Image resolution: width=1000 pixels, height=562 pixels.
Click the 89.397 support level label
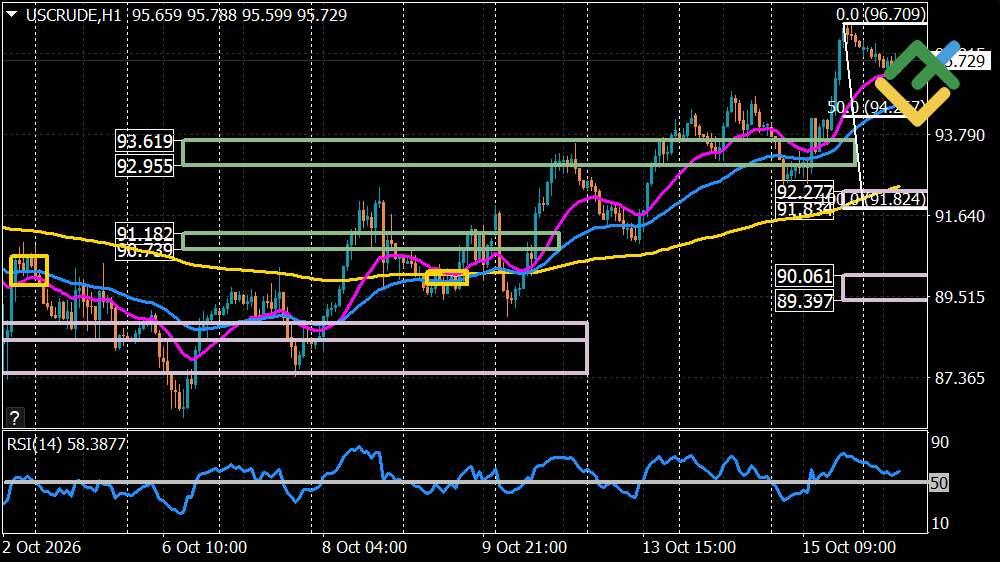tap(805, 300)
